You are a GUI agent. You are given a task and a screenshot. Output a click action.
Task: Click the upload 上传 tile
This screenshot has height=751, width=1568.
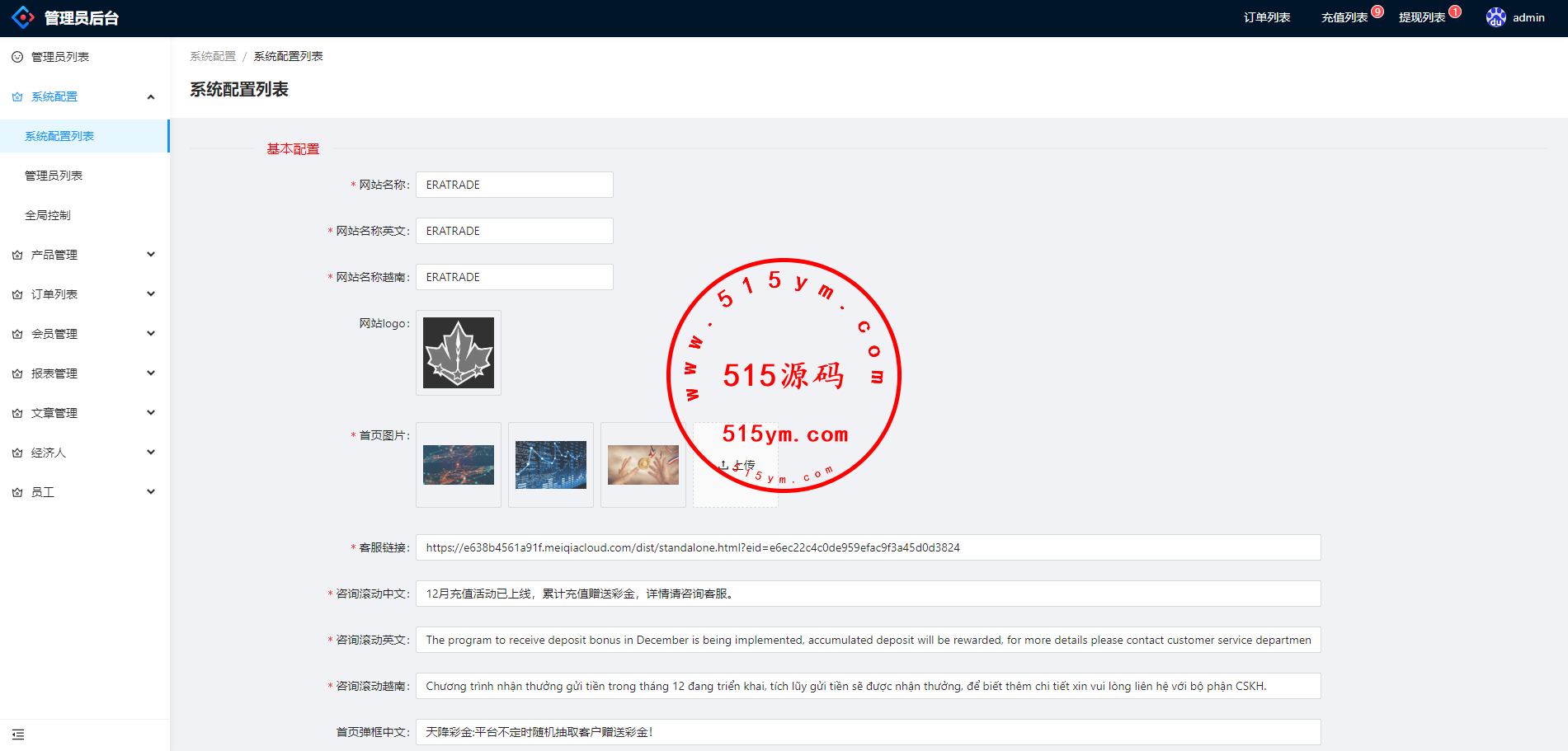pos(735,465)
